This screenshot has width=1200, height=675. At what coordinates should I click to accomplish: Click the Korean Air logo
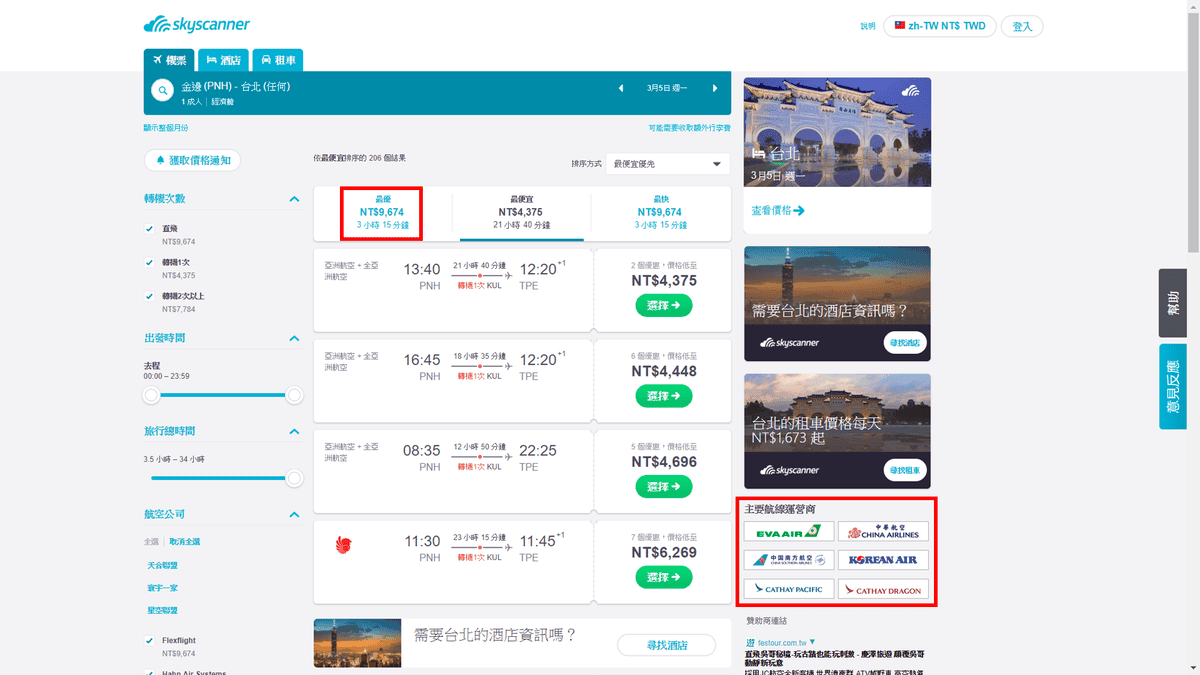coord(883,560)
